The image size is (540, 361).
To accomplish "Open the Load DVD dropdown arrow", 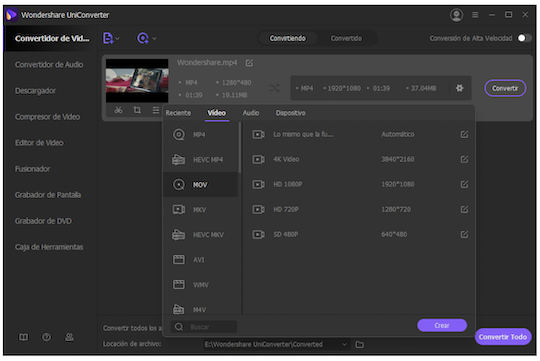I will (x=154, y=39).
